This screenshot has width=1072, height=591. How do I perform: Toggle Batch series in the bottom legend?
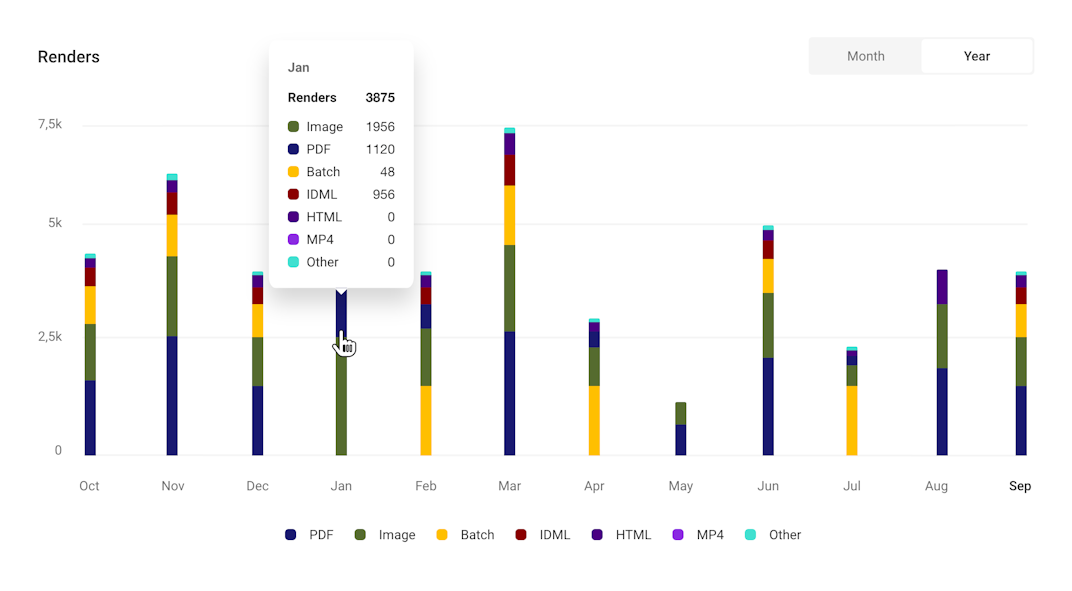465,535
